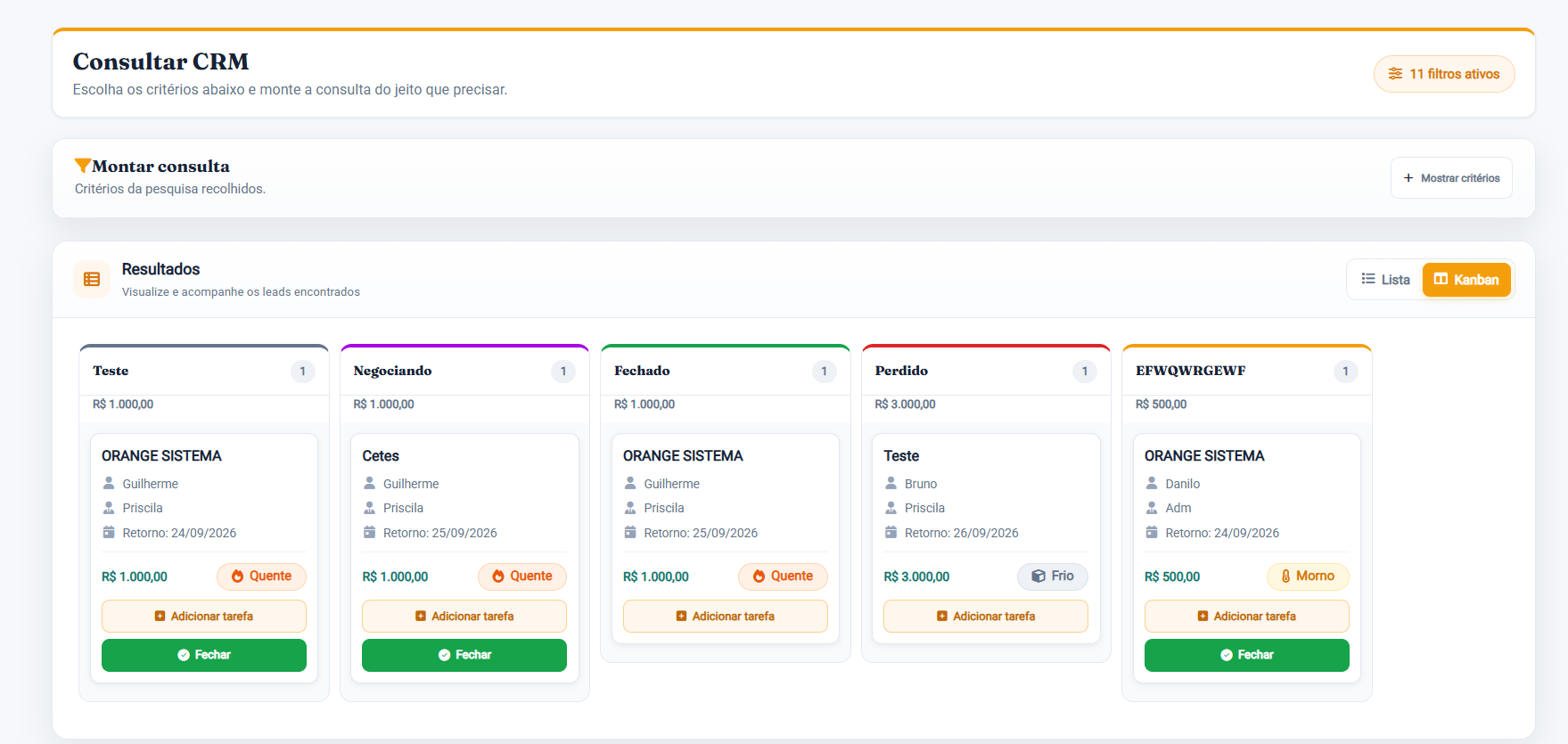The image size is (1568, 744).
Task: Select the Kanban view tab
Action: pyautogui.click(x=1466, y=280)
